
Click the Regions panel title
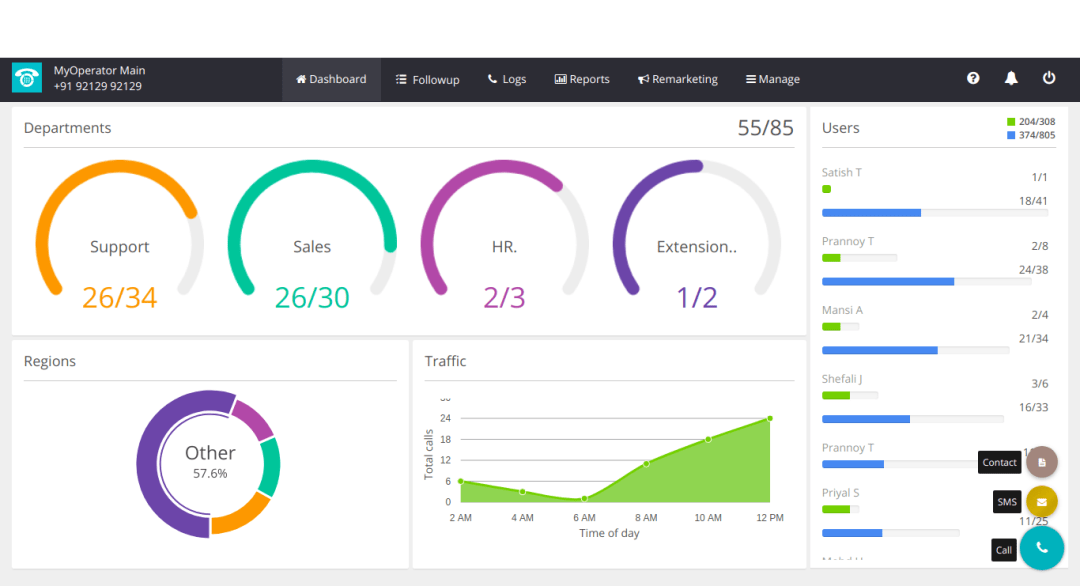(50, 362)
